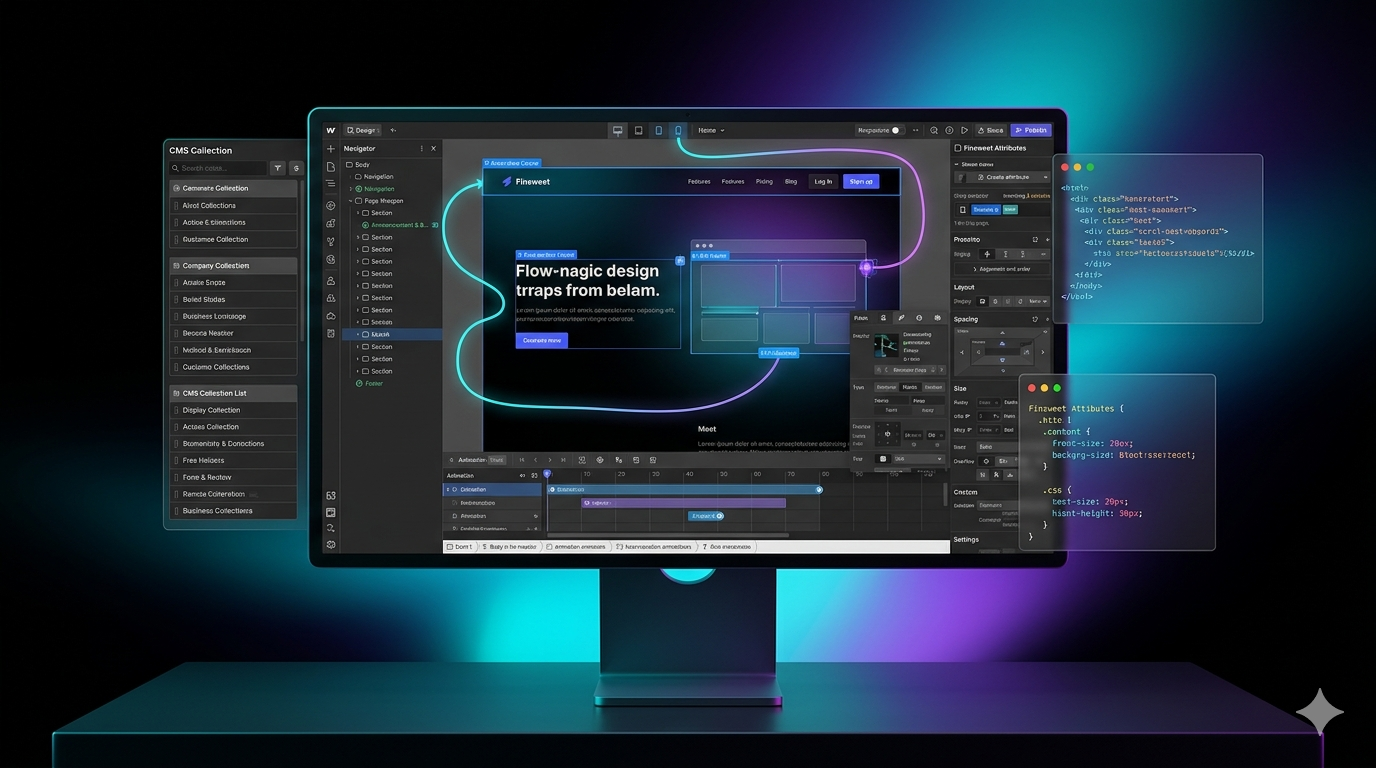Select the desktop breakpoint icon
Image resolution: width=1376 pixels, height=768 pixels.
pyautogui.click(x=618, y=130)
